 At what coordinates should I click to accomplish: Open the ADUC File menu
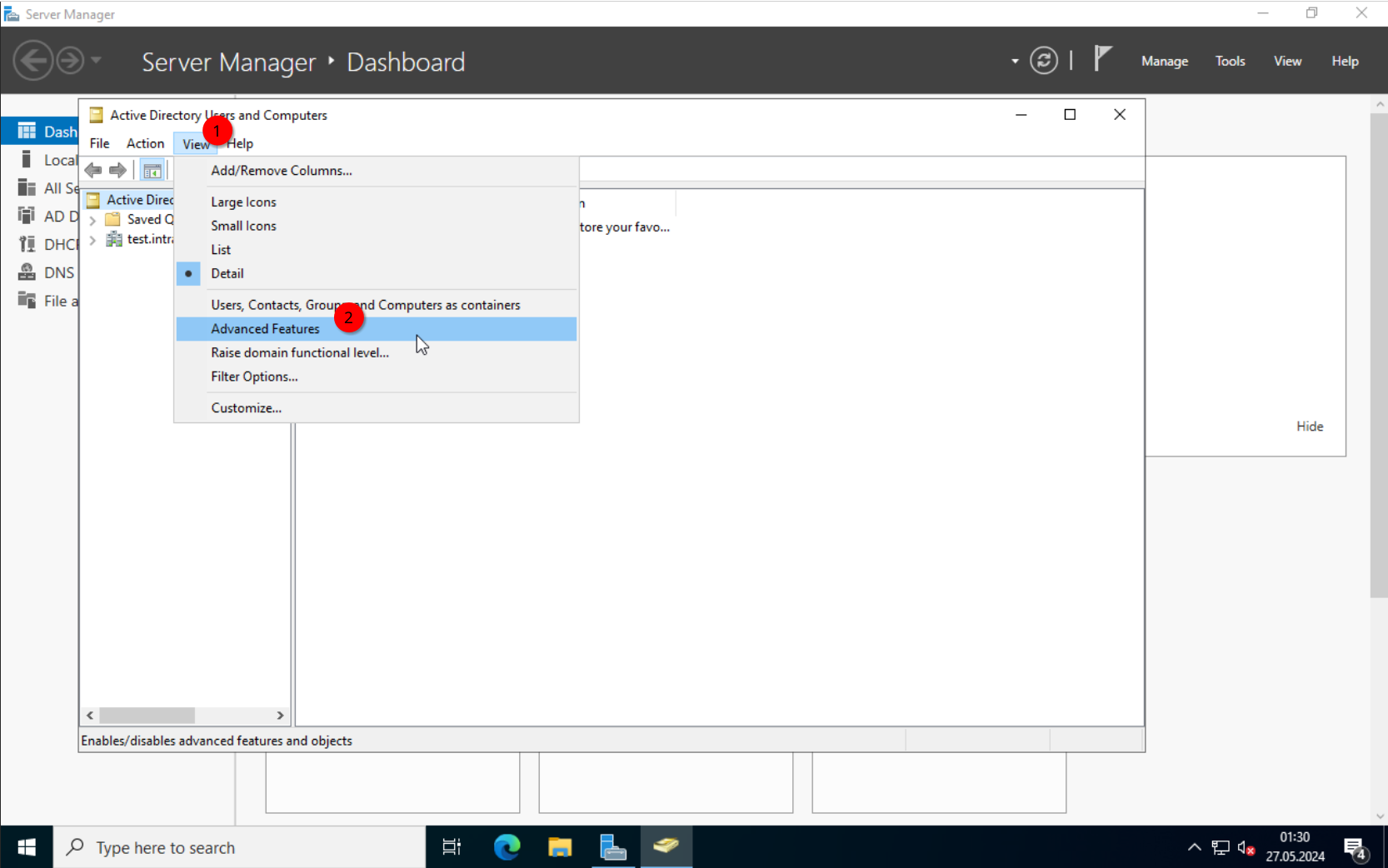click(99, 143)
